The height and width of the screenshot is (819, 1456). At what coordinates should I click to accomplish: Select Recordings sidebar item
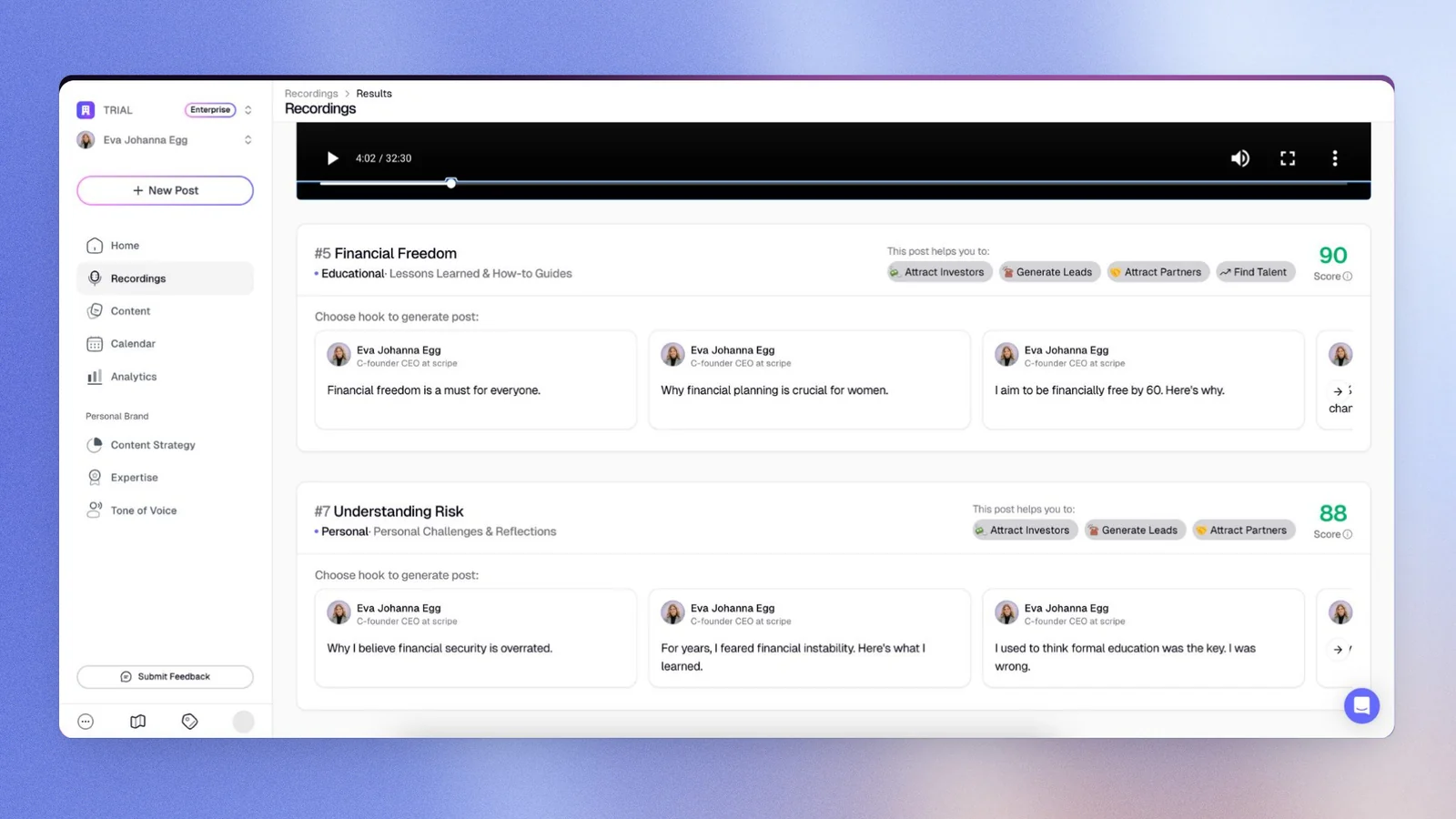coord(165,278)
